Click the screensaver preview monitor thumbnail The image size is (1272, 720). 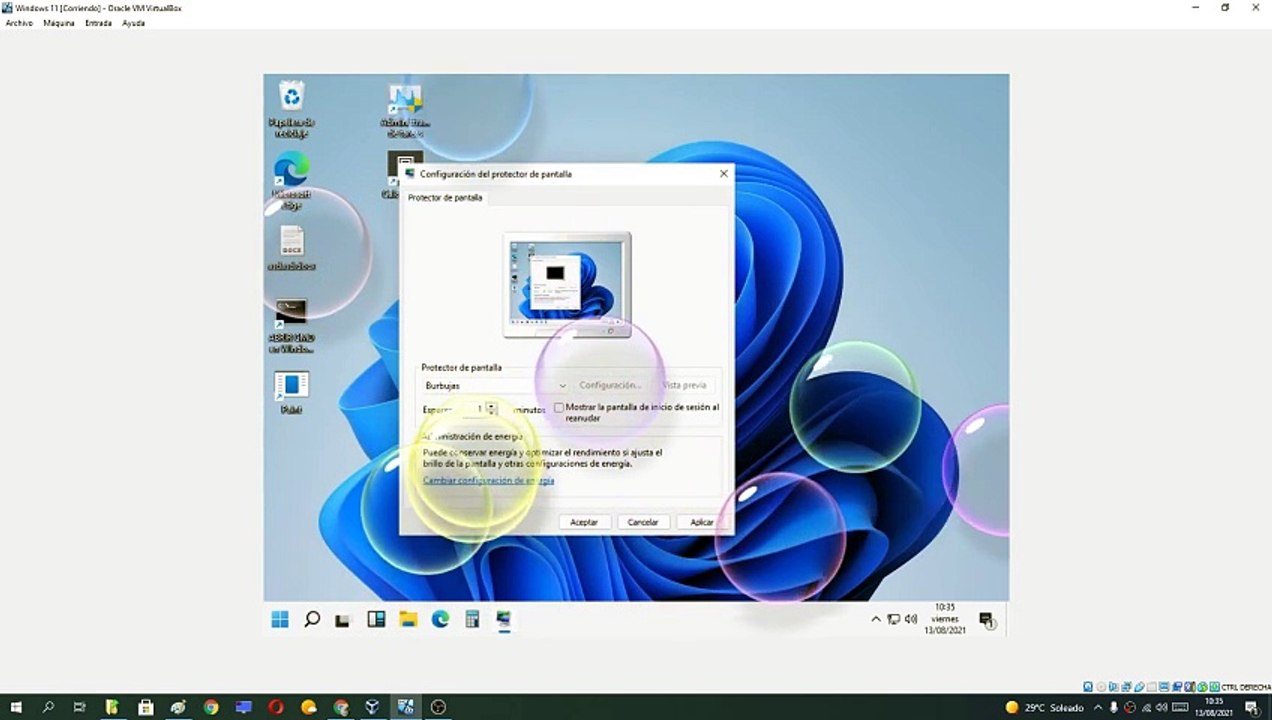click(x=567, y=285)
